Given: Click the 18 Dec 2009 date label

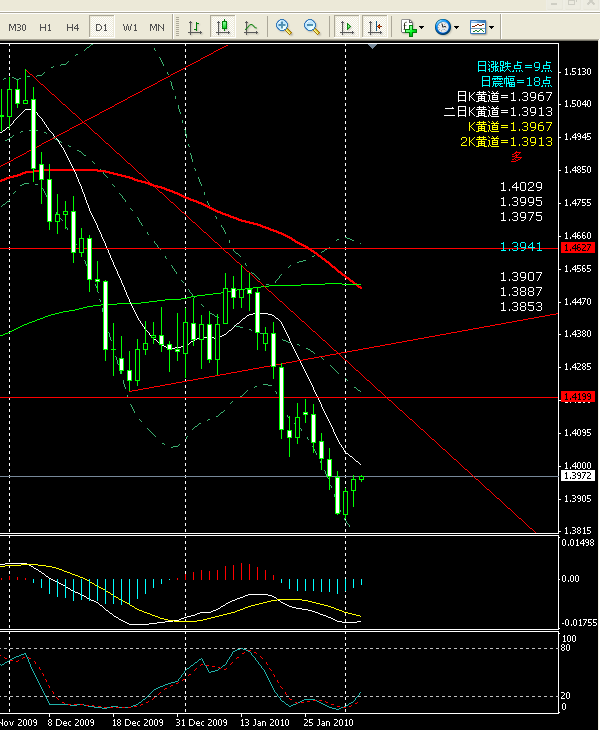Looking at the screenshot, I should click(x=138, y=723).
